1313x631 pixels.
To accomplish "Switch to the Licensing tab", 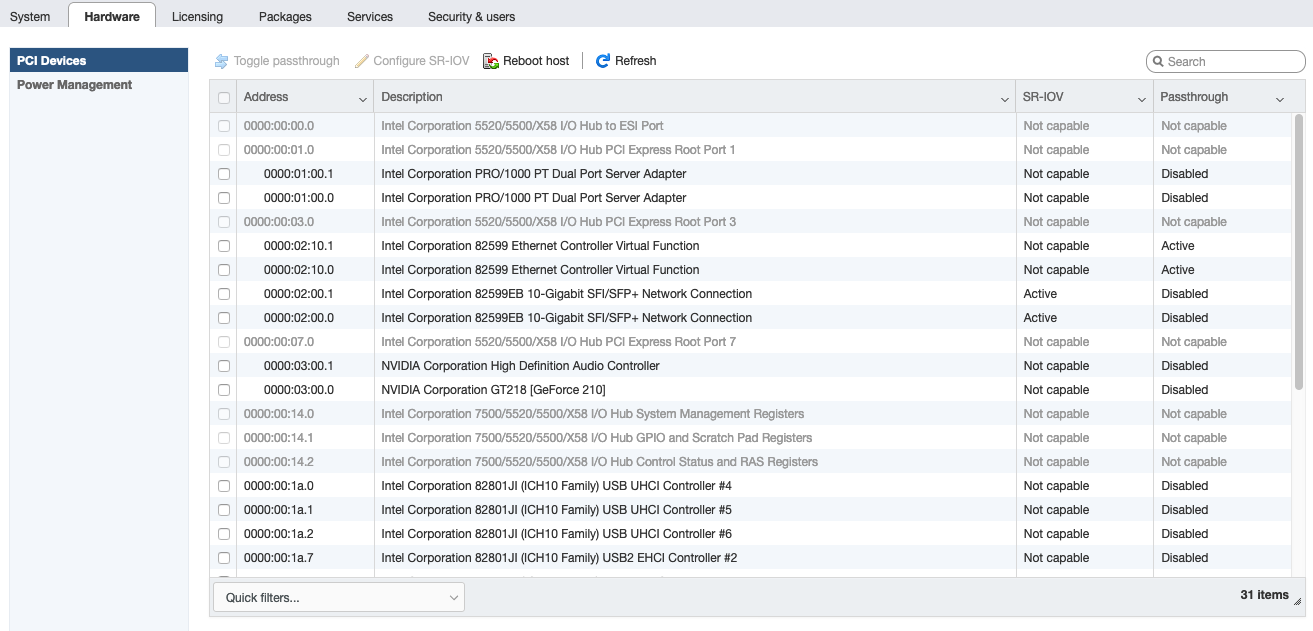I will [x=197, y=16].
